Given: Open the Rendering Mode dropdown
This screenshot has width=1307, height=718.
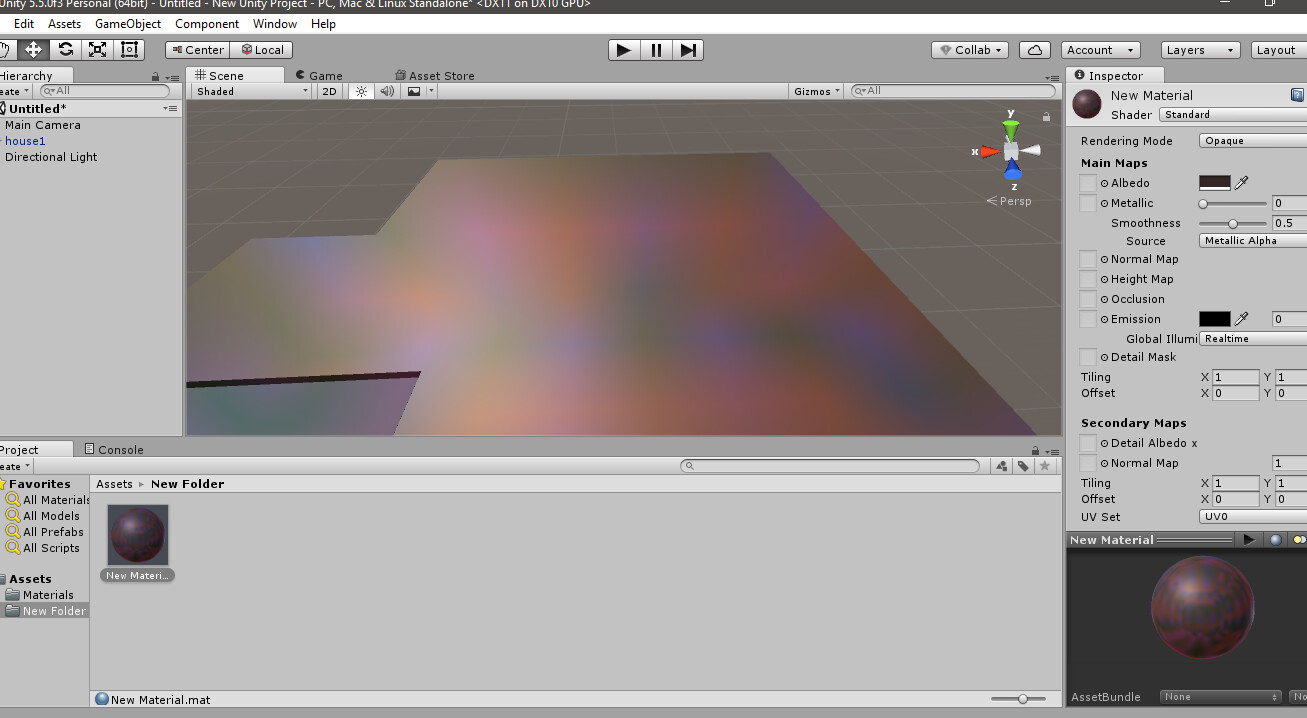Looking at the screenshot, I should [x=1251, y=140].
